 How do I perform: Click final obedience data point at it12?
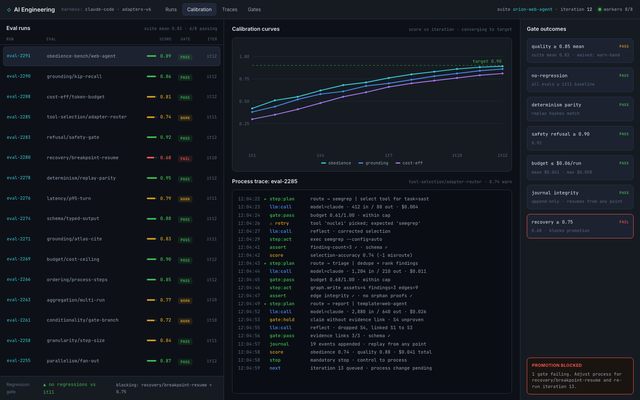[x=502, y=66]
